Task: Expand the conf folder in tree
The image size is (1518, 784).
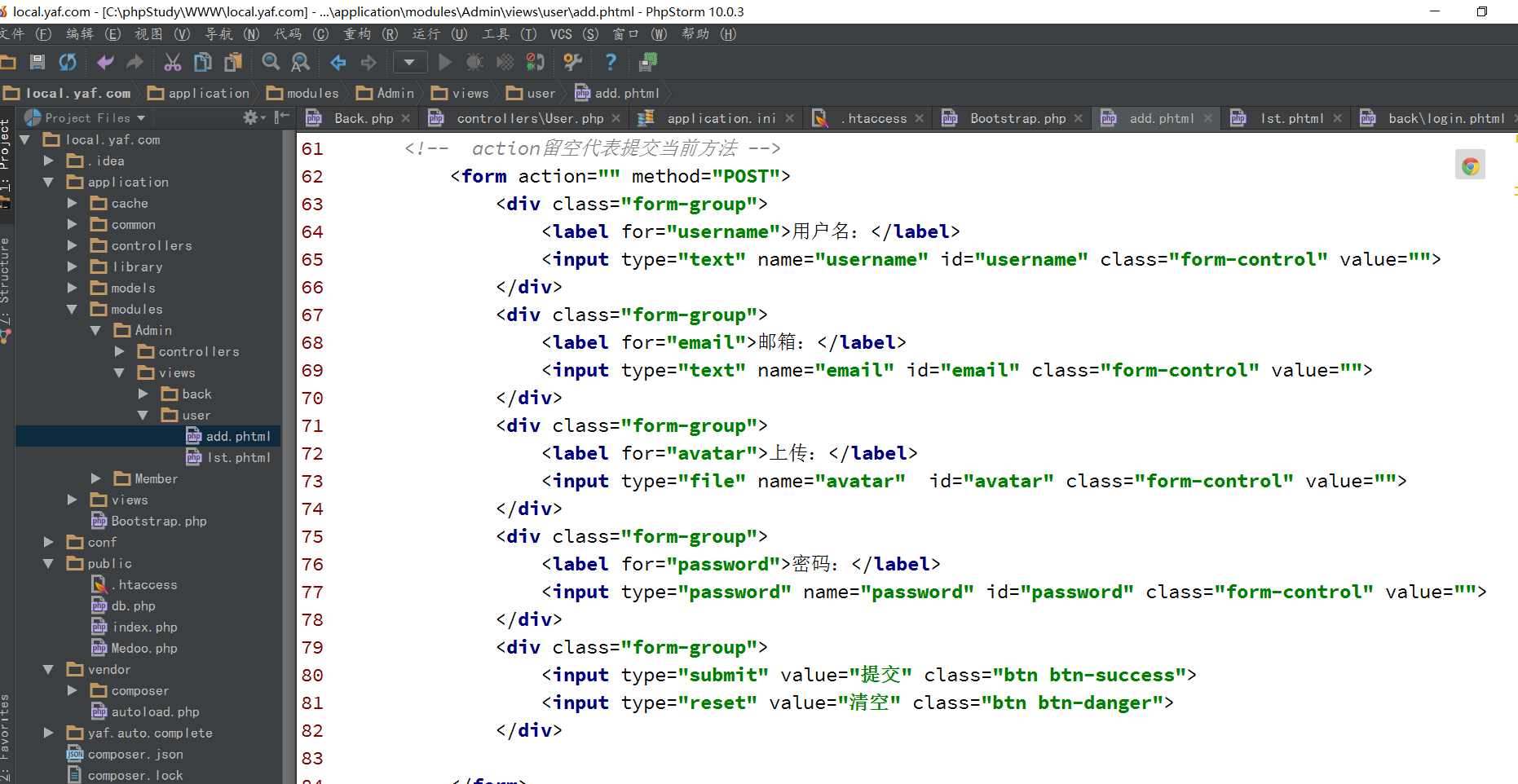Action: pyautogui.click(x=49, y=542)
